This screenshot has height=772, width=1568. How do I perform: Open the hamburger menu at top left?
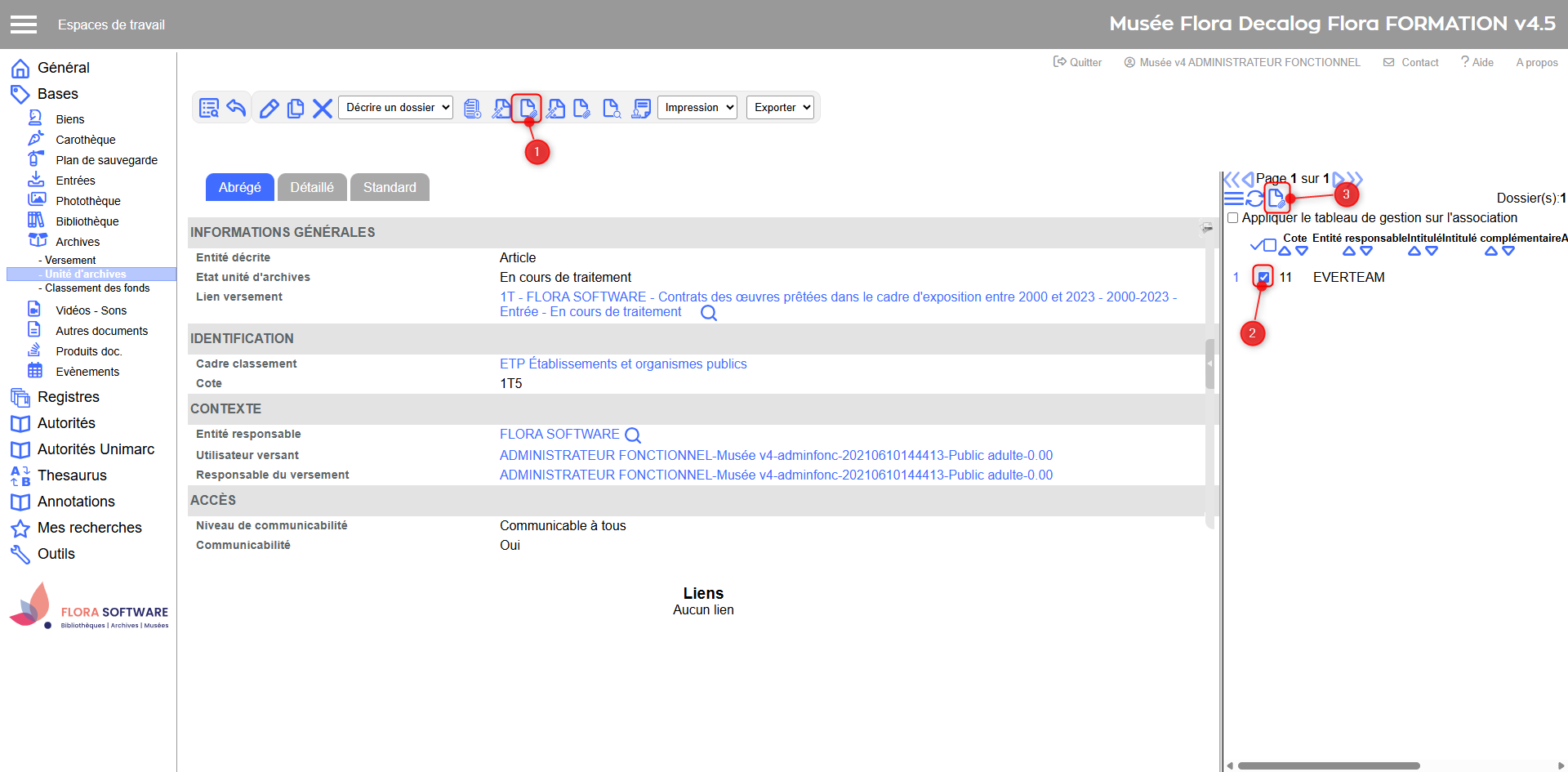tap(24, 25)
